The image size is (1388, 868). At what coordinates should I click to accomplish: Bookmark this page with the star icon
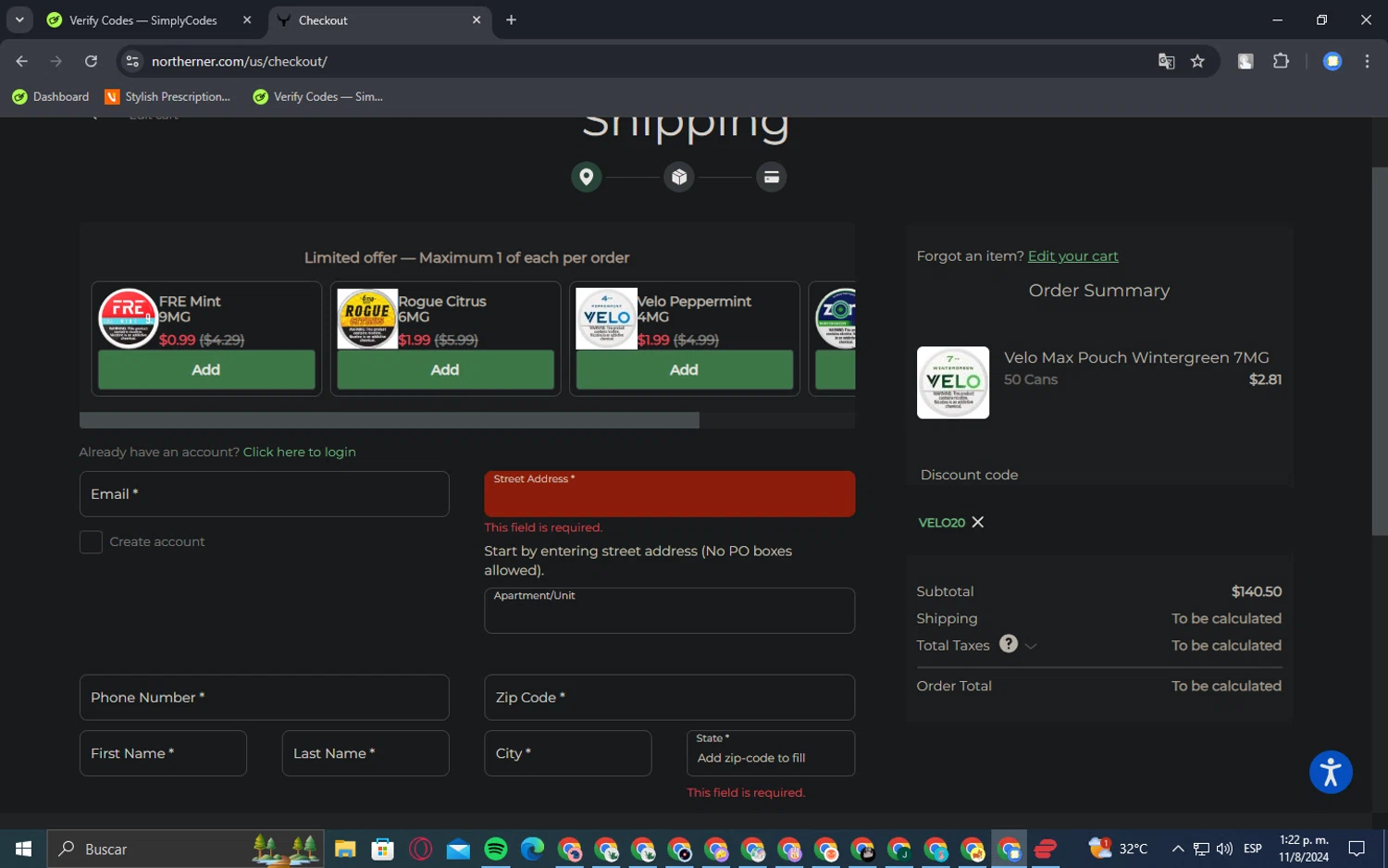tap(1197, 61)
